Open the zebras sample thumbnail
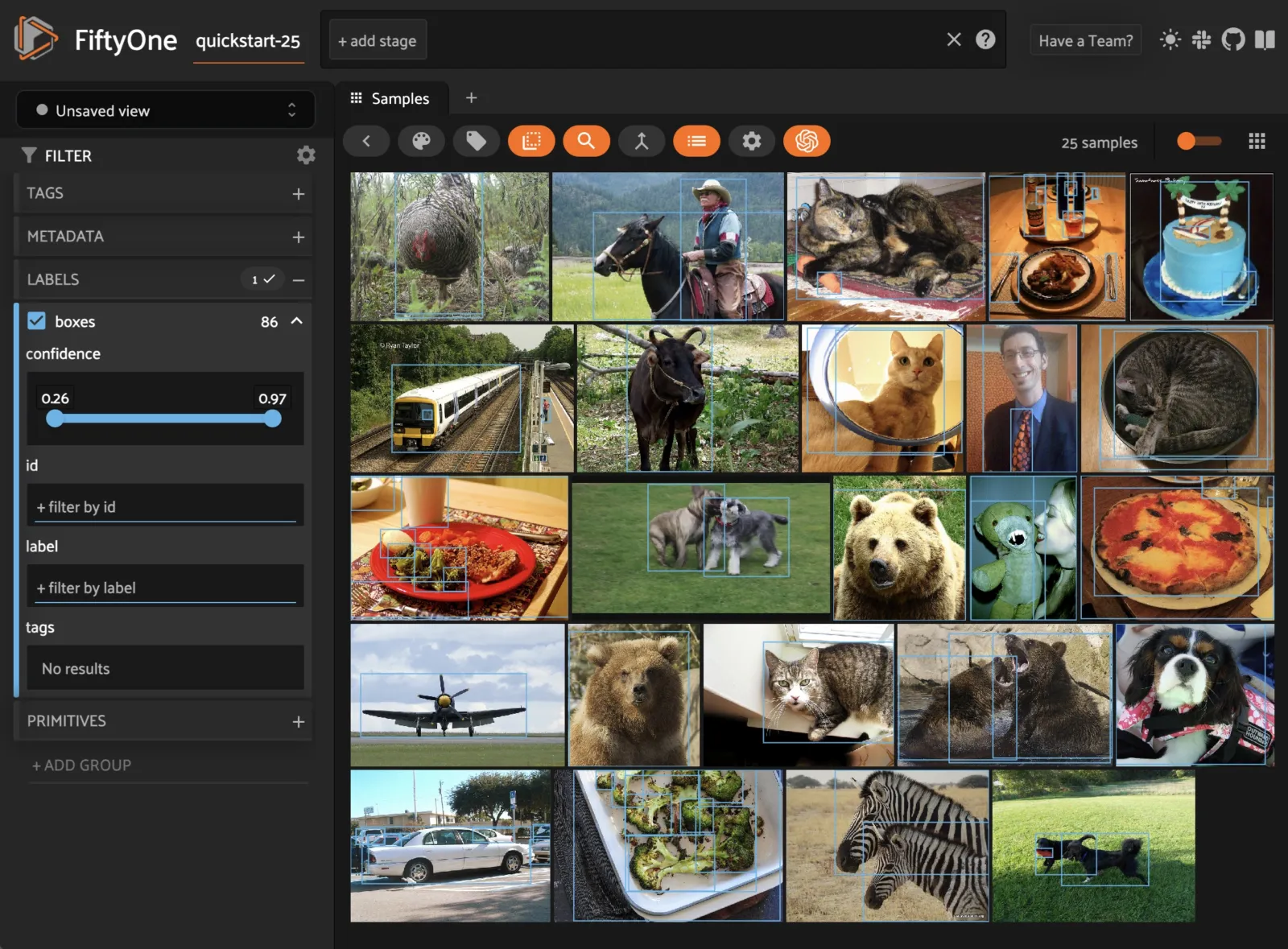 pyautogui.click(x=887, y=846)
